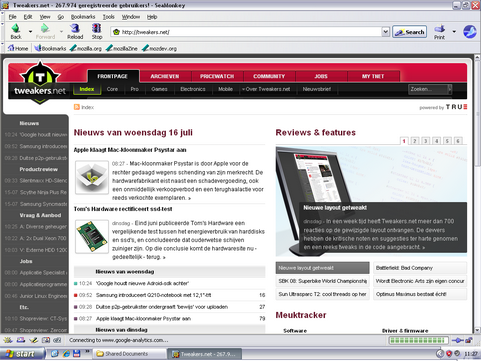This screenshot has width=481, height=361.
Task: Stop page loading with the Stop icon
Action: click(x=97, y=29)
